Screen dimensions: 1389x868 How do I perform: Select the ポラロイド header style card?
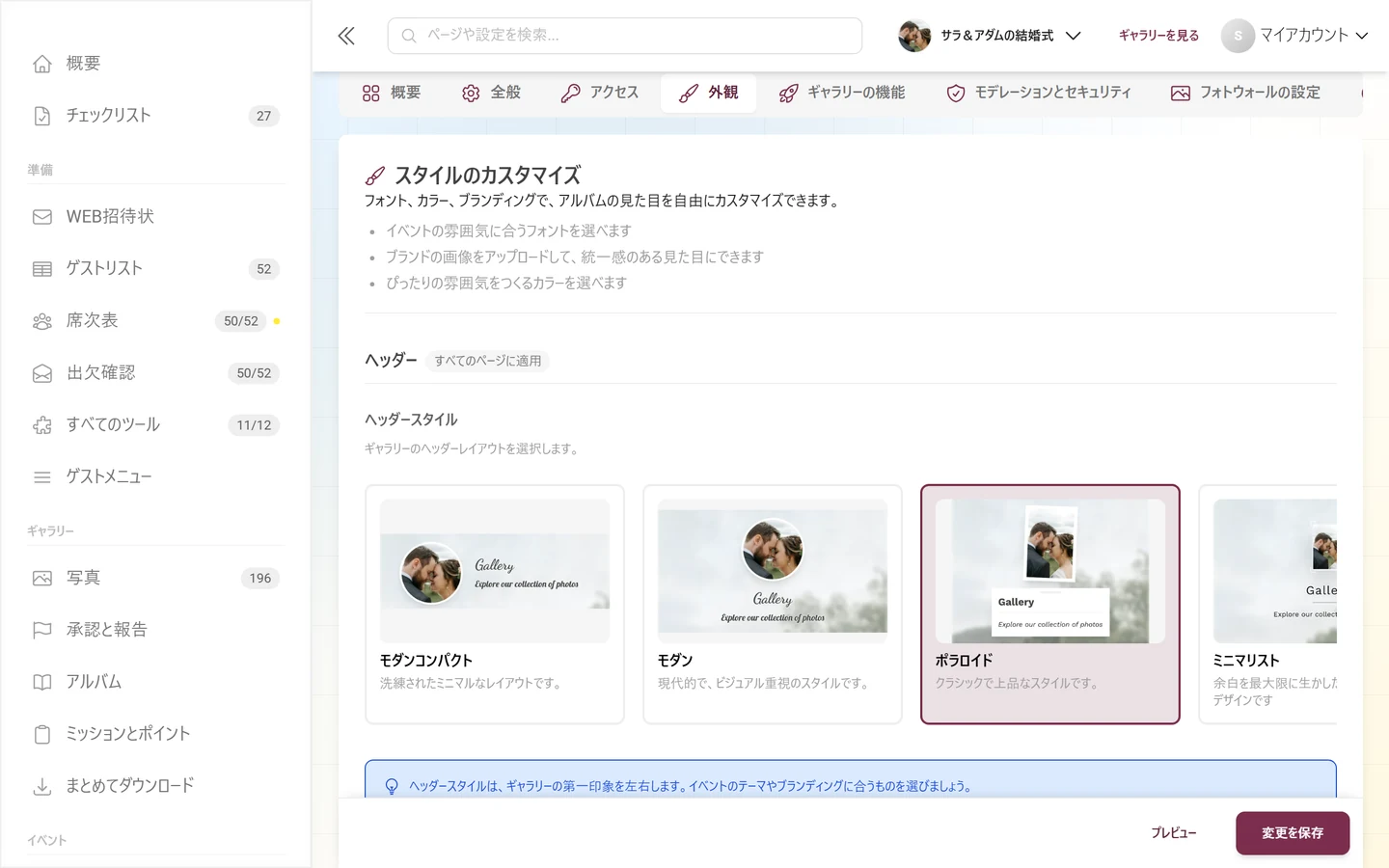[1050, 605]
